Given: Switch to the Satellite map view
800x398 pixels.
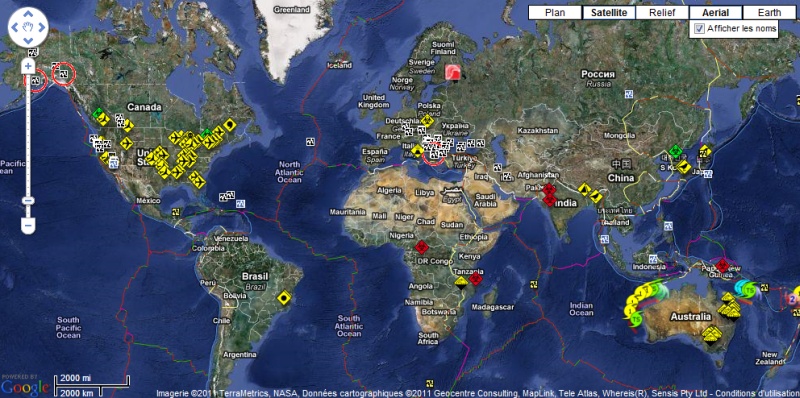Looking at the screenshot, I should 609,13.
